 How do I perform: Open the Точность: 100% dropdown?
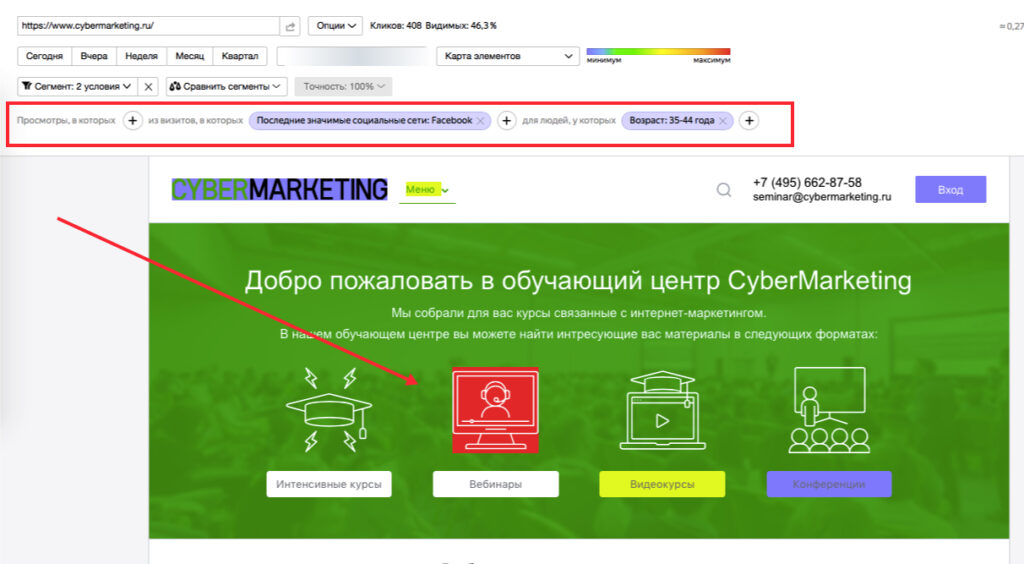click(x=344, y=86)
